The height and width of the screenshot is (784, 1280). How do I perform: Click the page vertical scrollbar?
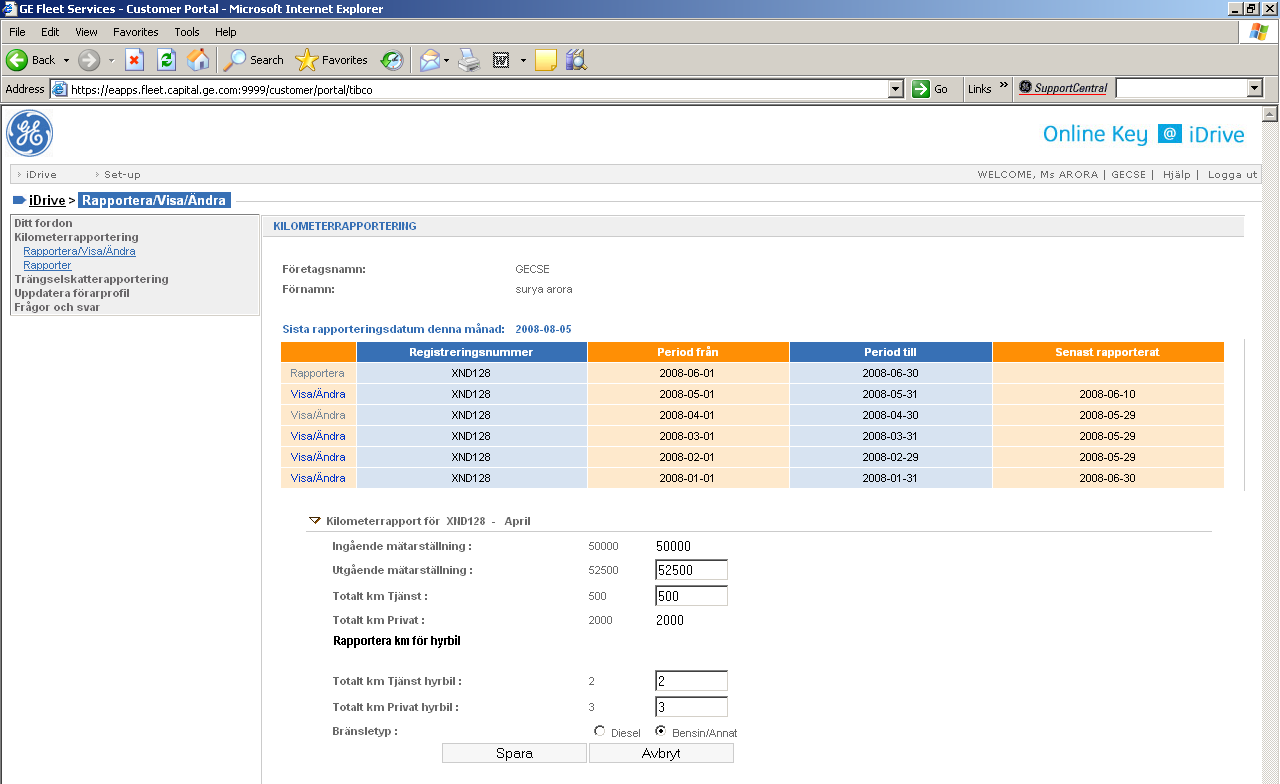click(1271, 444)
